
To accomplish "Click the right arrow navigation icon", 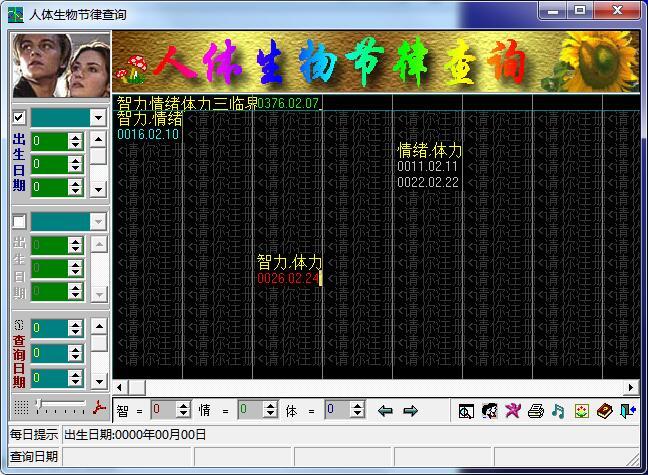I will [x=410, y=410].
